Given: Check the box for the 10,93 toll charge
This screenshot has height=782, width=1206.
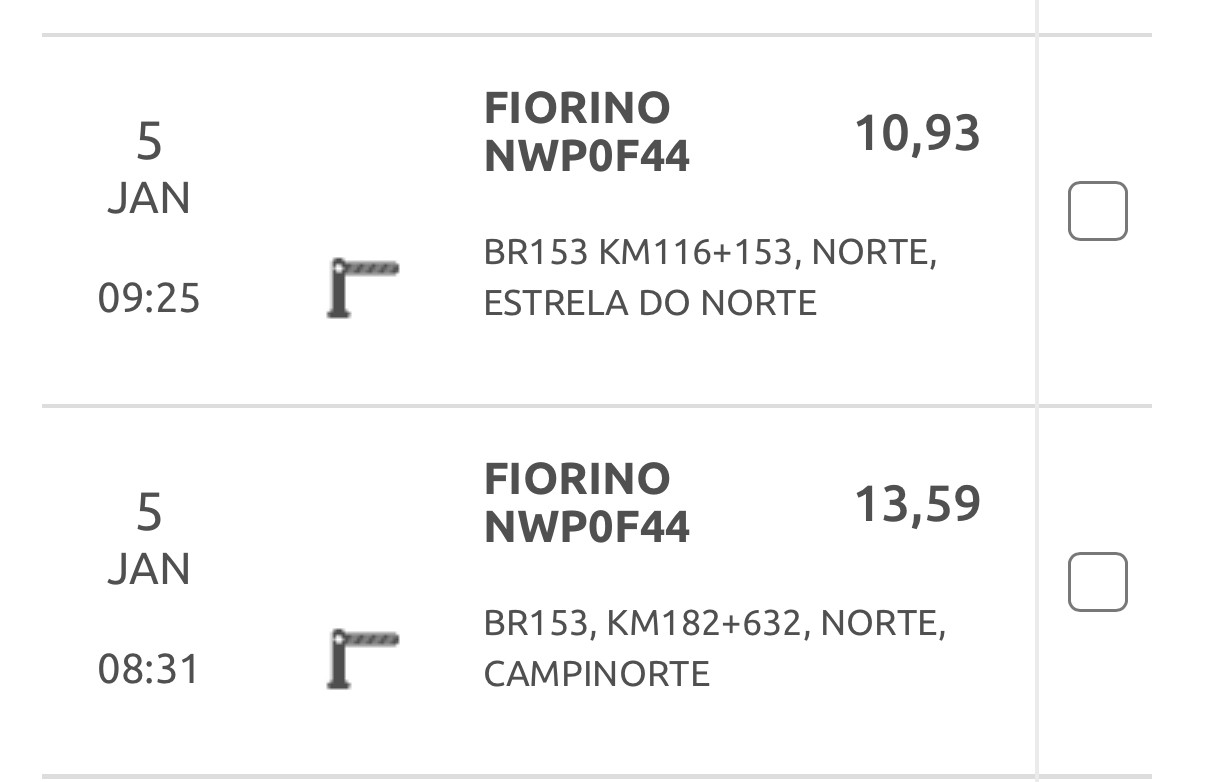Looking at the screenshot, I should point(1097,211).
